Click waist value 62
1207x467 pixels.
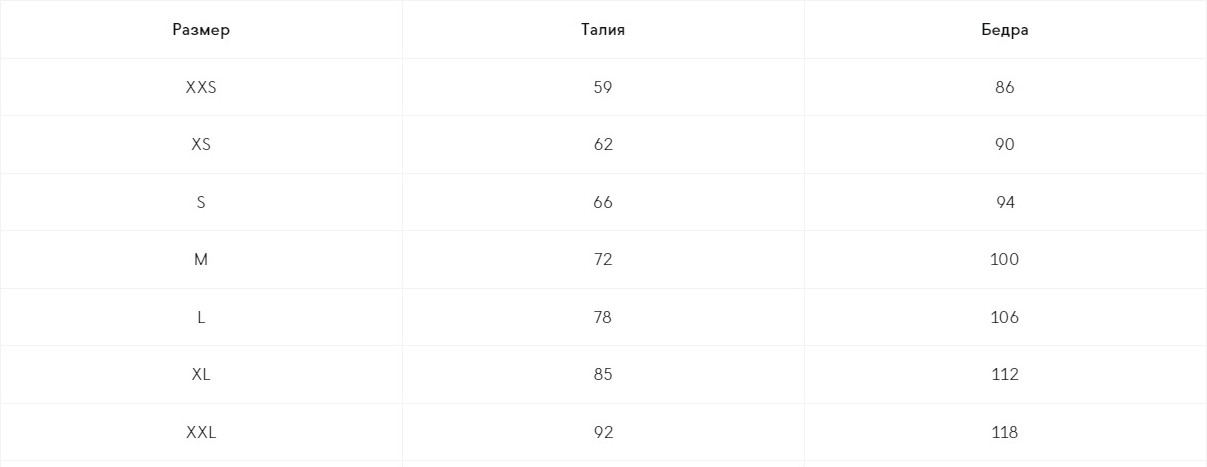coord(603,145)
